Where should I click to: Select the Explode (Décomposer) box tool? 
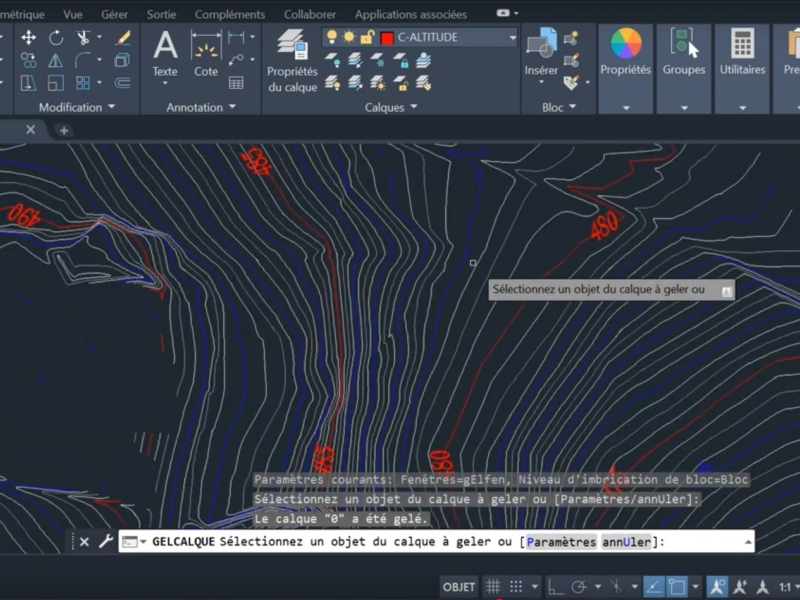click(122, 60)
